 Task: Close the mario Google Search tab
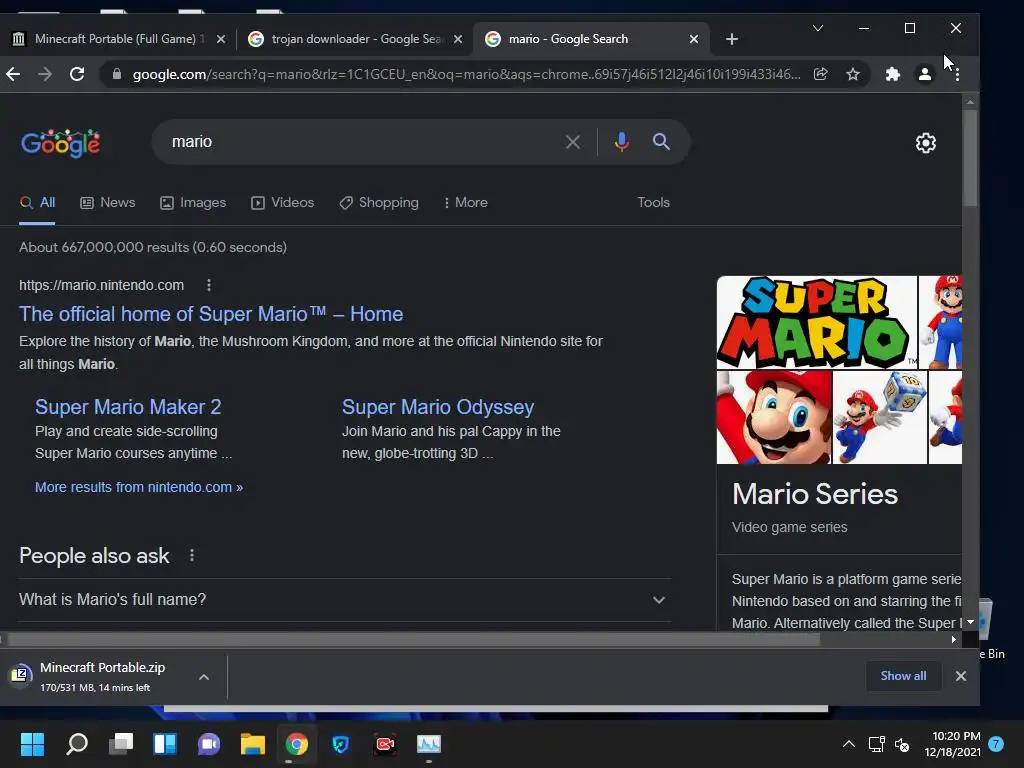pyautogui.click(x=694, y=39)
